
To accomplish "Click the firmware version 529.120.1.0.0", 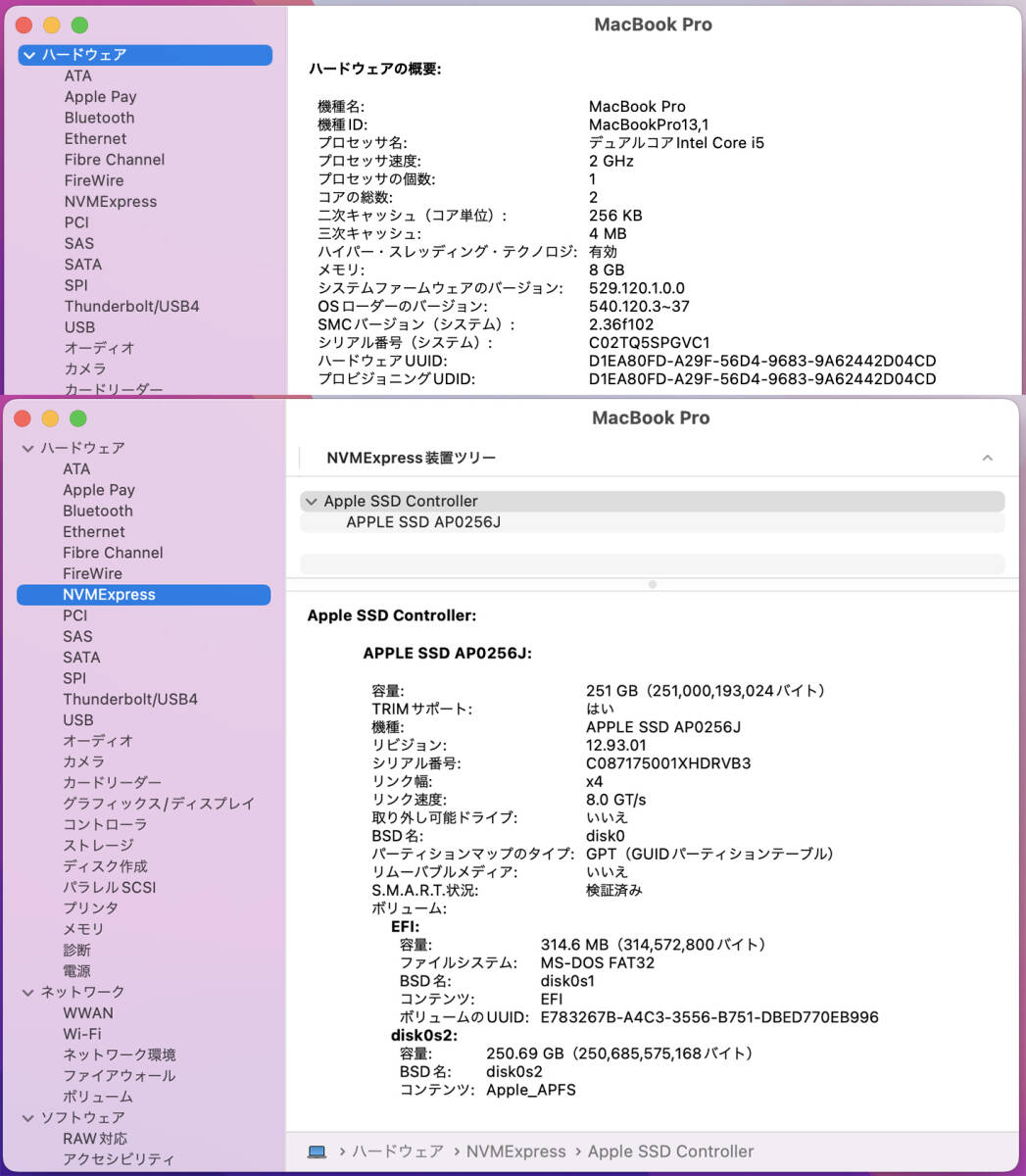I will (637, 288).
